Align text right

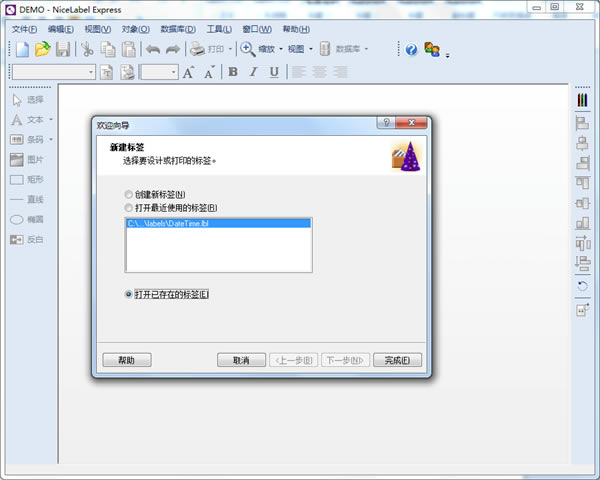[x=340, y=72]
